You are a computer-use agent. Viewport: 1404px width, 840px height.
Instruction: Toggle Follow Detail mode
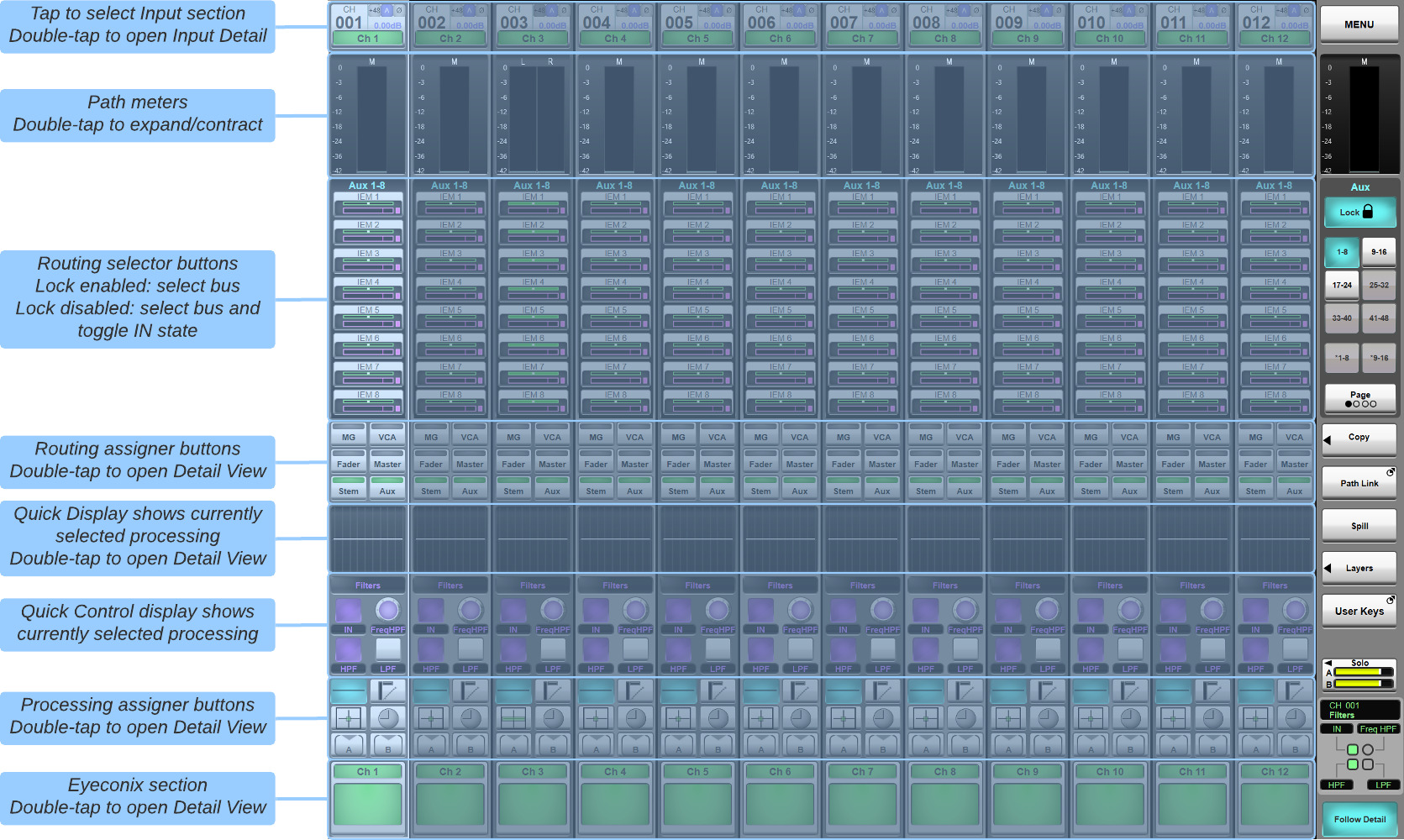tap(1359, 819)
